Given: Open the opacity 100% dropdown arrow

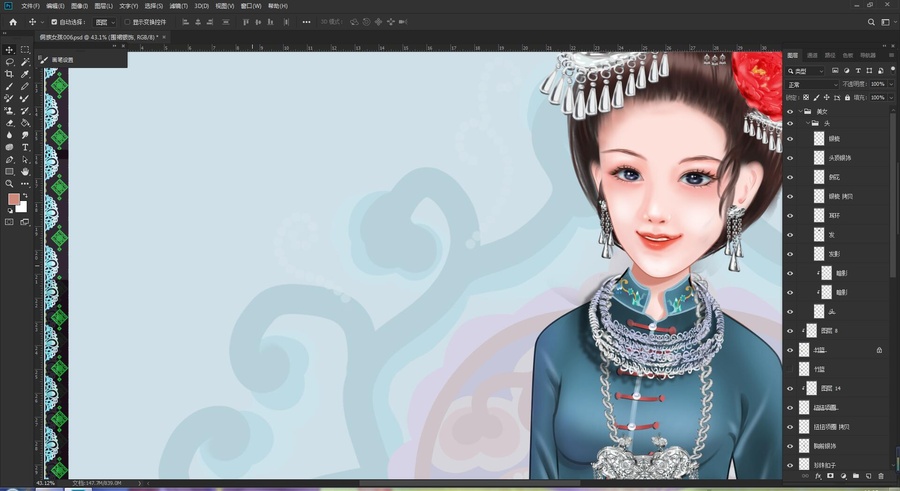Looking at the screenshot, I should 891,84.
